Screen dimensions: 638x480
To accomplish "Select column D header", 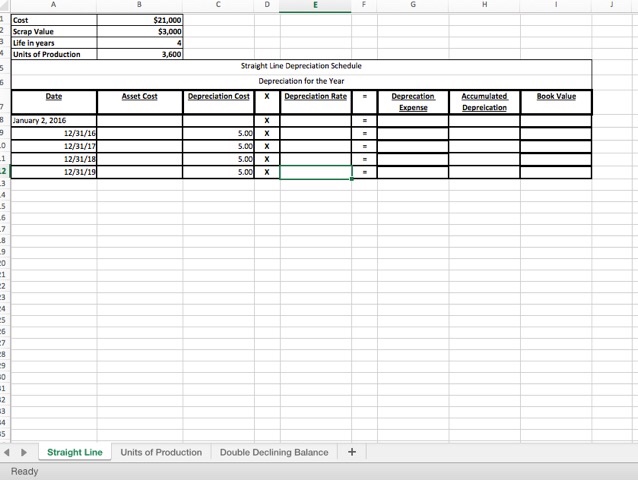I will point(267,4).
